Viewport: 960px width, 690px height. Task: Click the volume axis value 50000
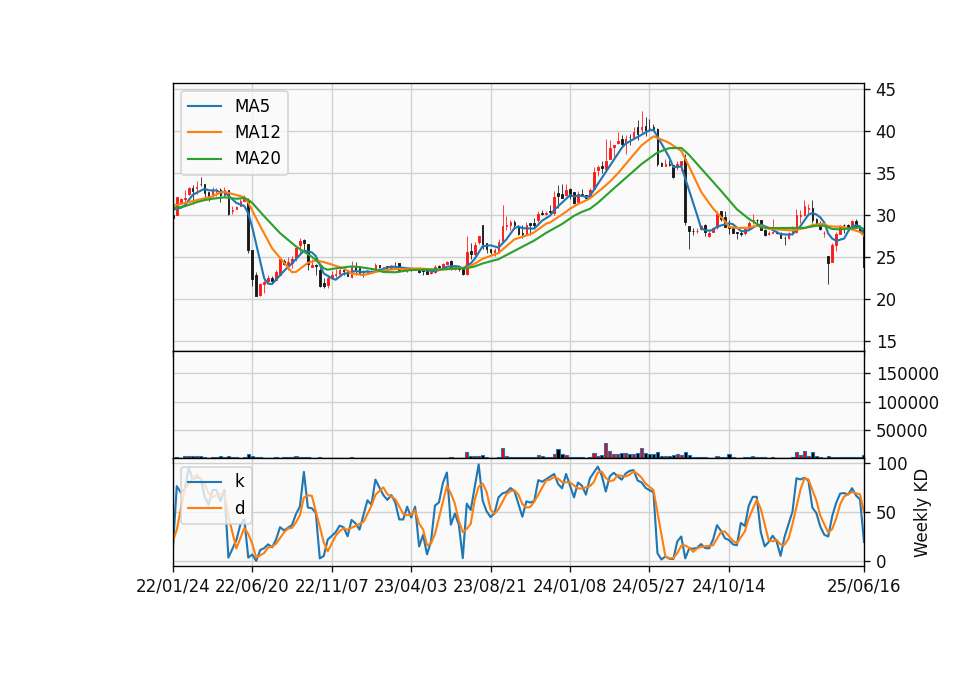click(902, 431)
